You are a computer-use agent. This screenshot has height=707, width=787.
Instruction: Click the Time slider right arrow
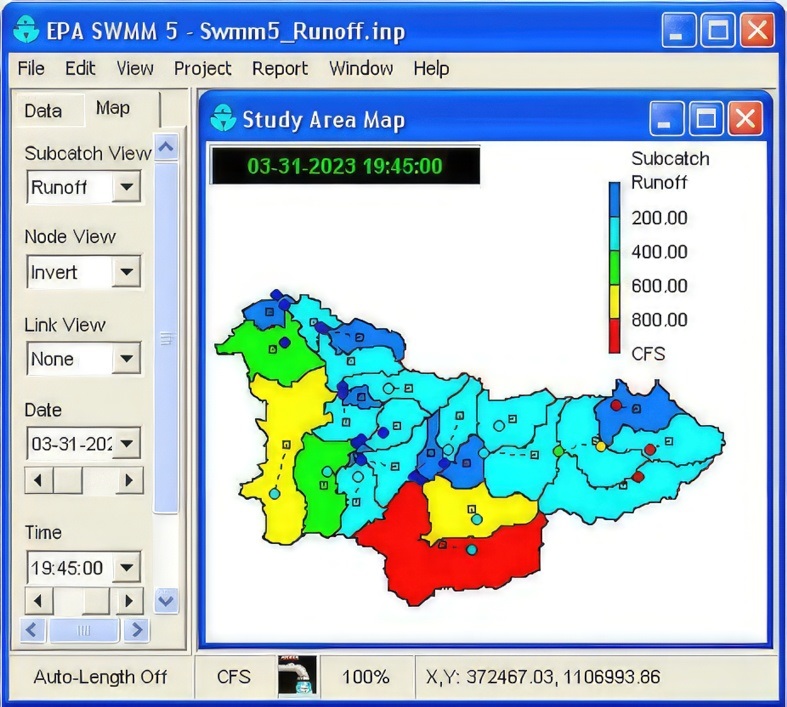(129, 601)
